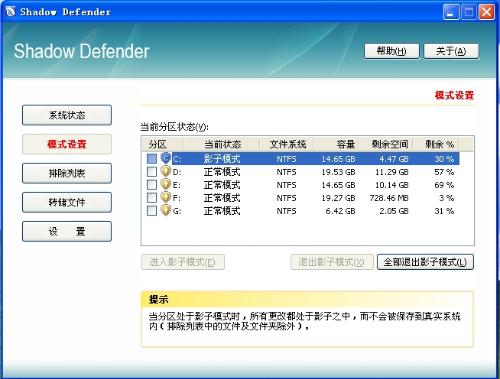This screenshot has width=500, height=379.
Task: Select the 2.05 GB free space cell
Action: (394, 211)
